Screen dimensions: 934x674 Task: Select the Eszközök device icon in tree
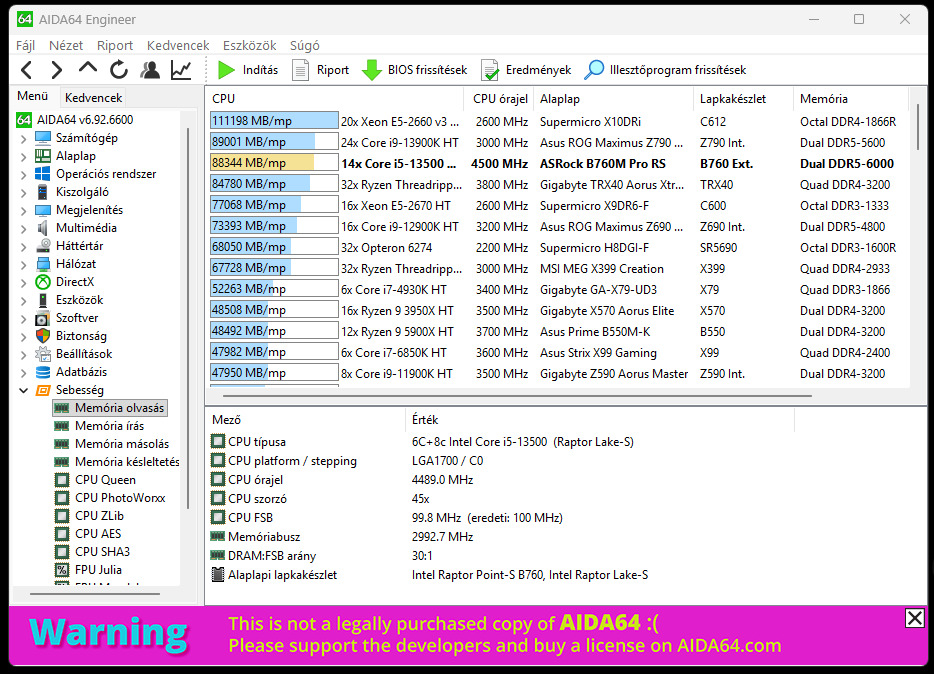coord(43,300)
